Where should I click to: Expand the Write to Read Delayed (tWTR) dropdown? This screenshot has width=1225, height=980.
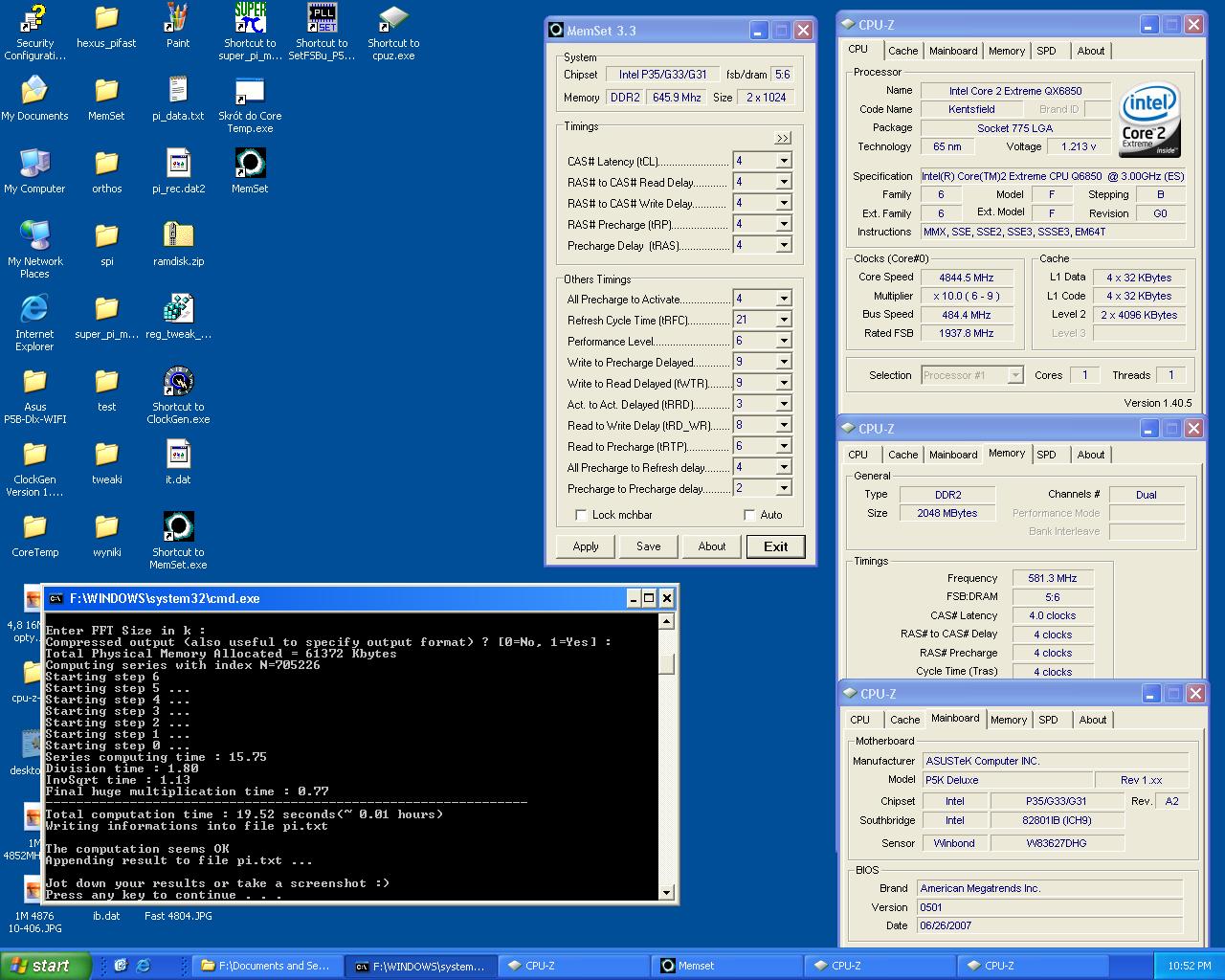[784, 383]
